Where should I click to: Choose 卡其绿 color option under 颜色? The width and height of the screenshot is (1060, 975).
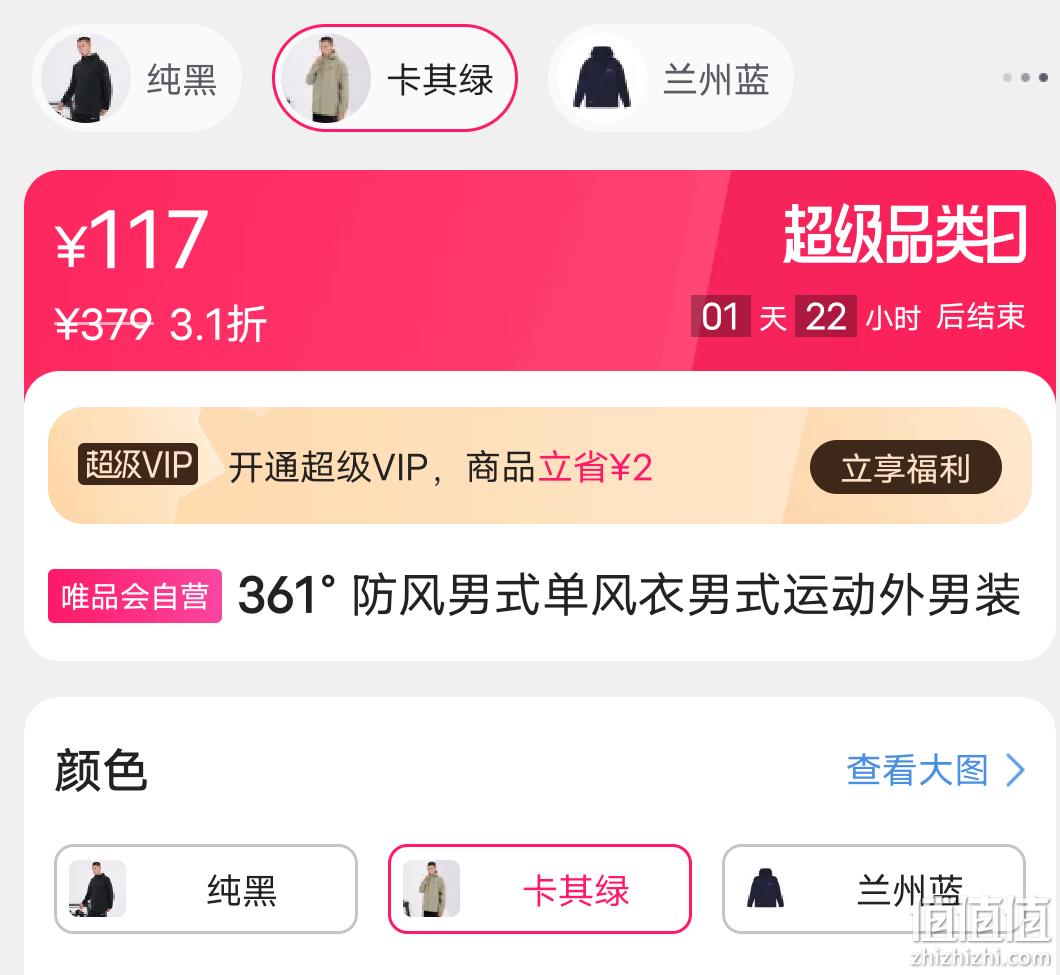(x=539, y=888)
